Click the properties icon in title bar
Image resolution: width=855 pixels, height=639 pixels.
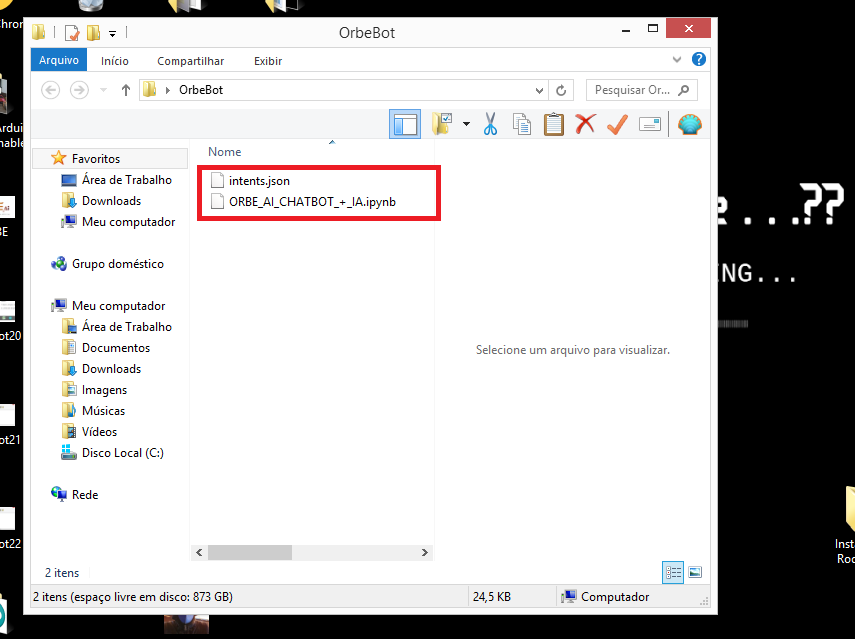[72, 33]
